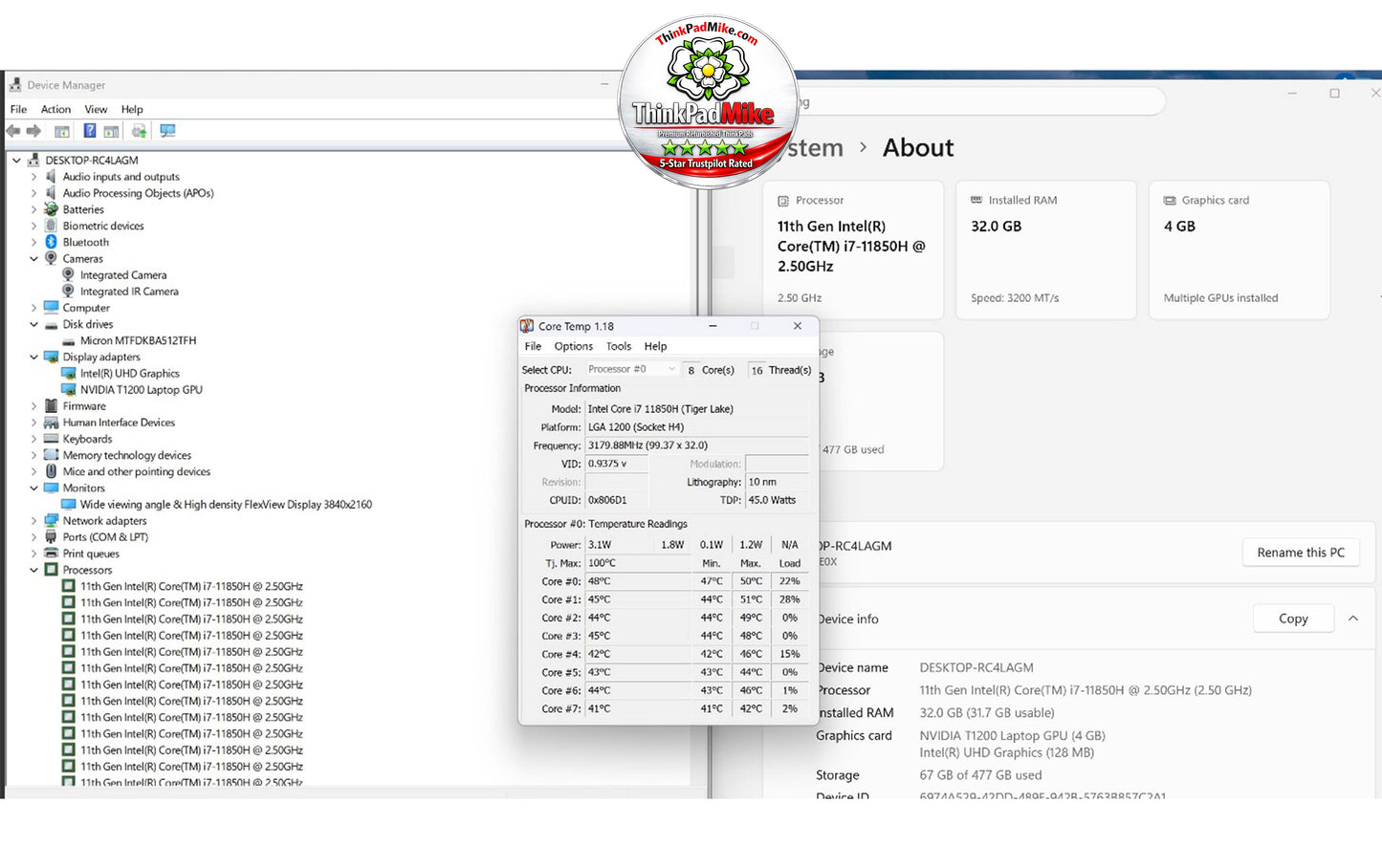Click the Installed RAM 32.0 GB card
This screenshot has width=1382, height=868.
point(1045,250)
